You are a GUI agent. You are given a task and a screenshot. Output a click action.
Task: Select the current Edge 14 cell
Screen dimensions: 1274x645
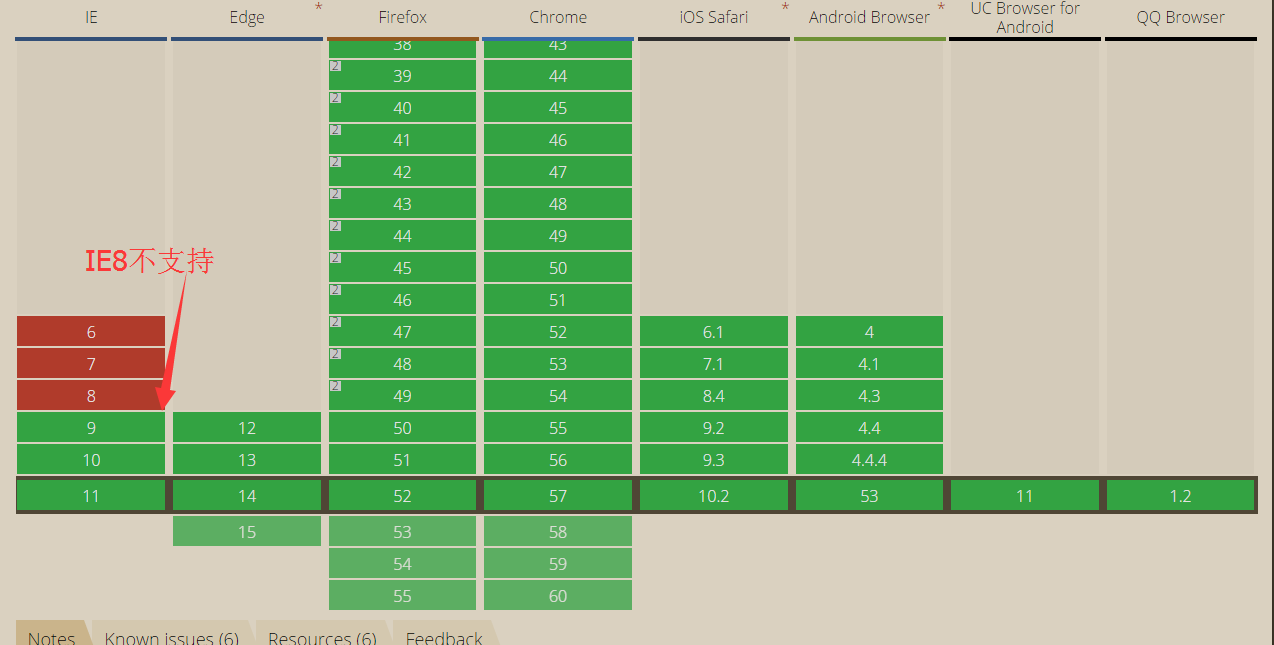click(x=247, y=496)
